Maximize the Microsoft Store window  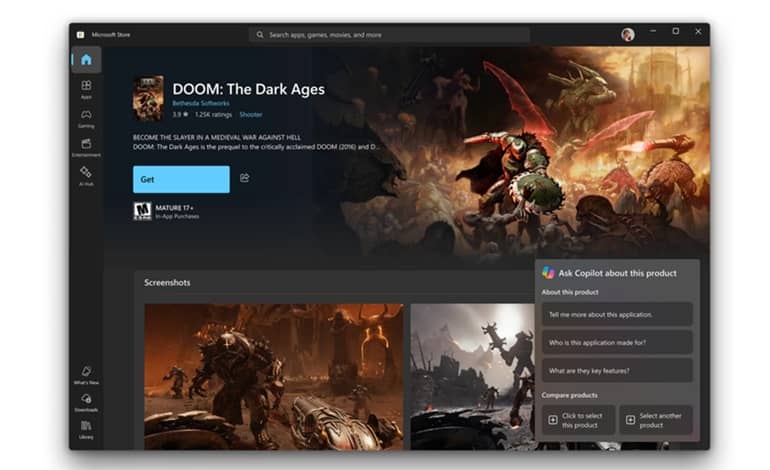(x=676, y=31)
